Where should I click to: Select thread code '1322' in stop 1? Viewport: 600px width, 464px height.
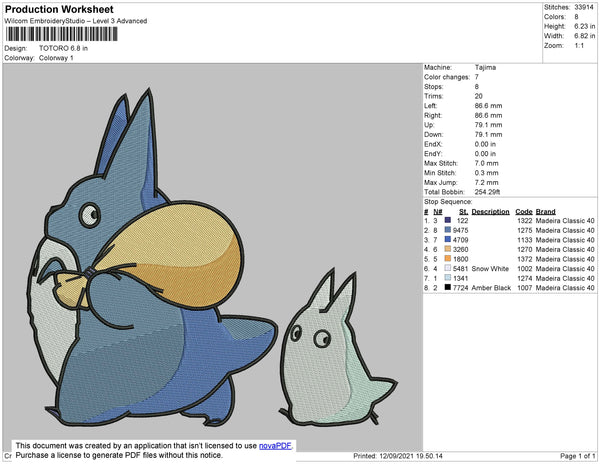[x=525, y=220]
